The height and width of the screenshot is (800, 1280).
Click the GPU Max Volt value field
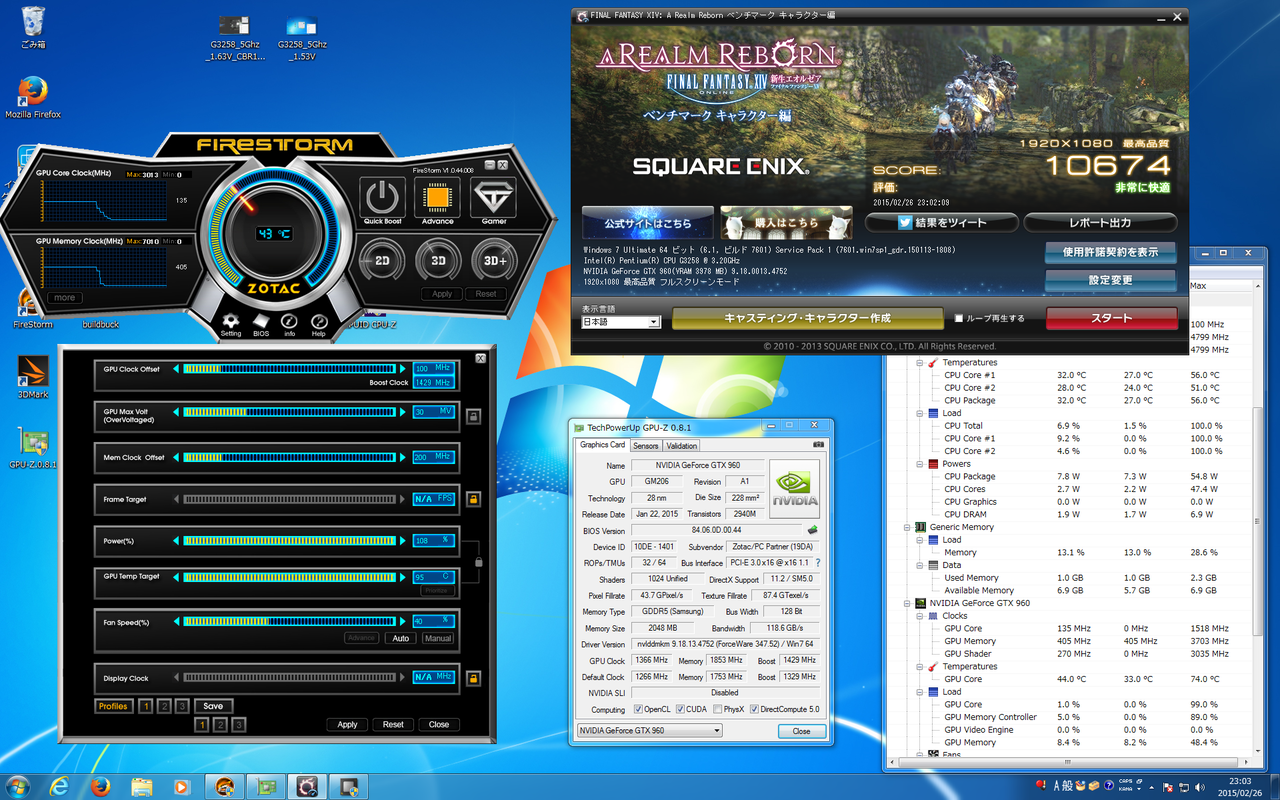pyautogui.click(x=434, y=412)
